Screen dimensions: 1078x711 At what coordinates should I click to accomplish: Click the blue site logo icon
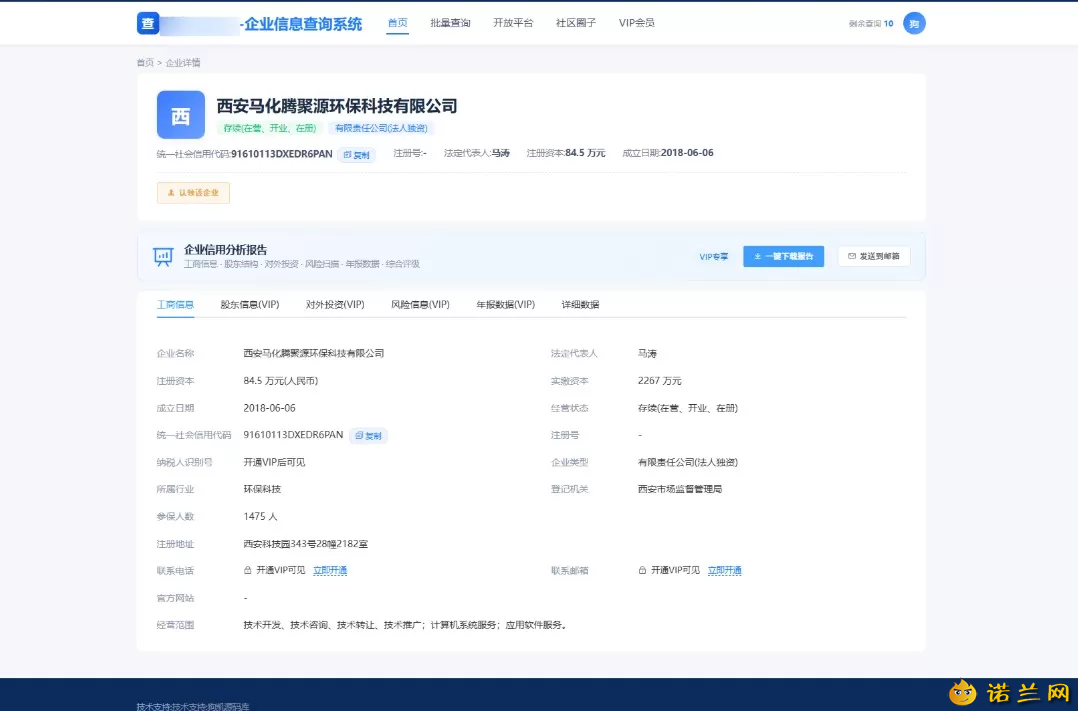148,23
